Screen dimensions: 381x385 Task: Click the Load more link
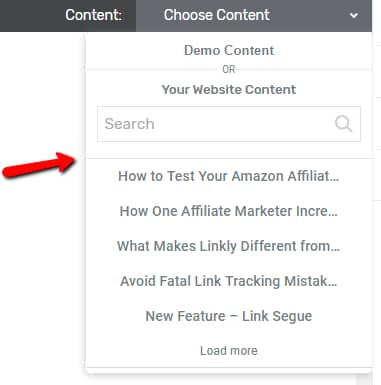click(229, 351)
